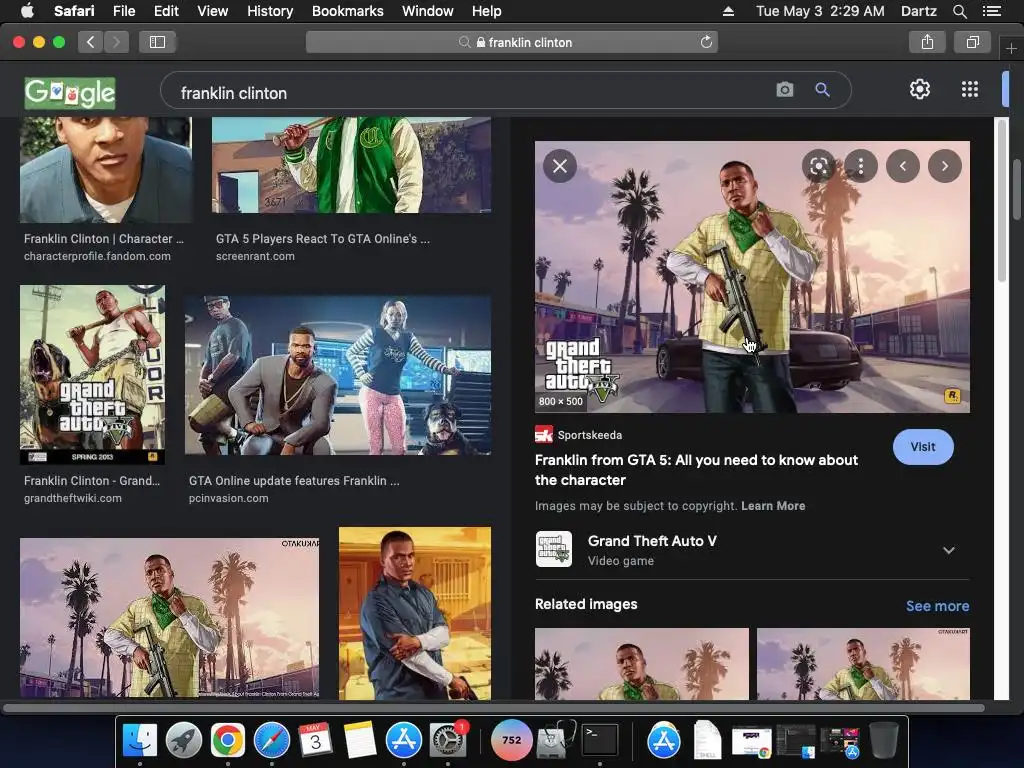Click the search query input field
1024x768 pixels.
tap(470, 93)
